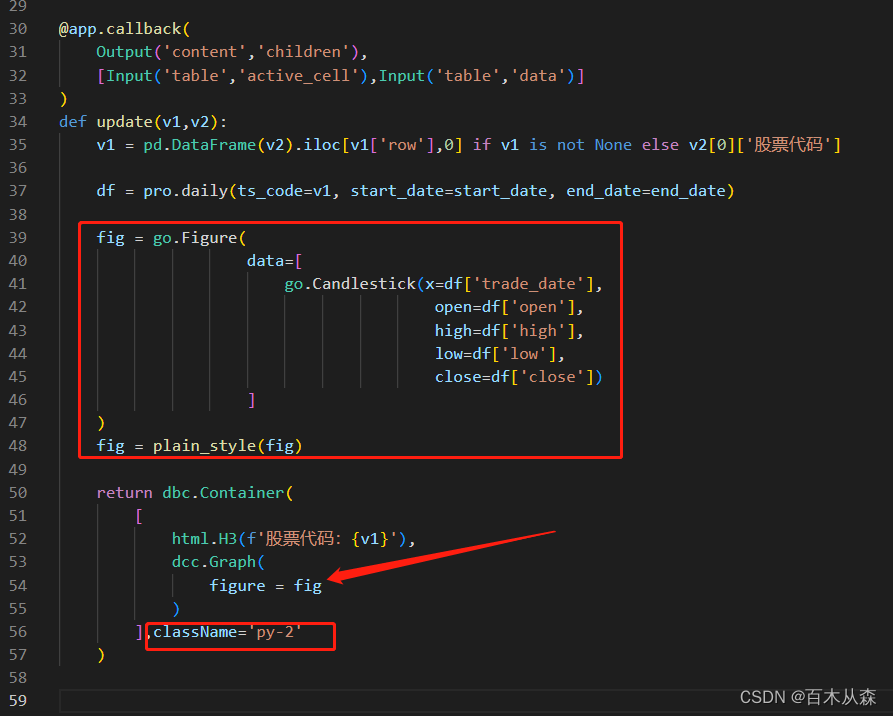Screen dimensions: 893x716
Task: Click the '股票代码' string on line 35
Action: click(x=788, y=145)
